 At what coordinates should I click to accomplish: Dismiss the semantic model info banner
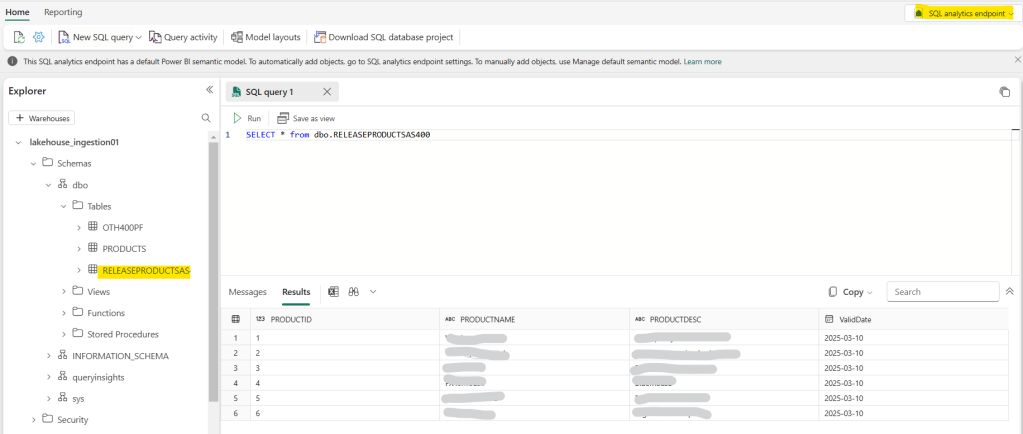tap(1017, 60)
